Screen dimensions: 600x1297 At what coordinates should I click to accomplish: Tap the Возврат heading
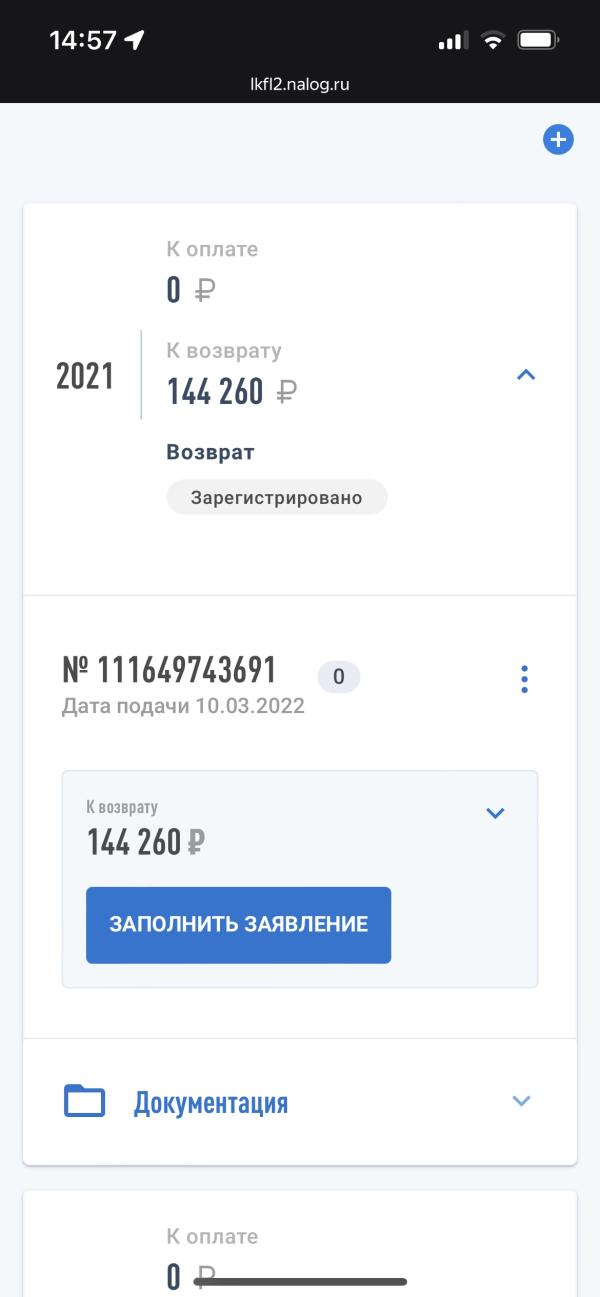point(211,452)
